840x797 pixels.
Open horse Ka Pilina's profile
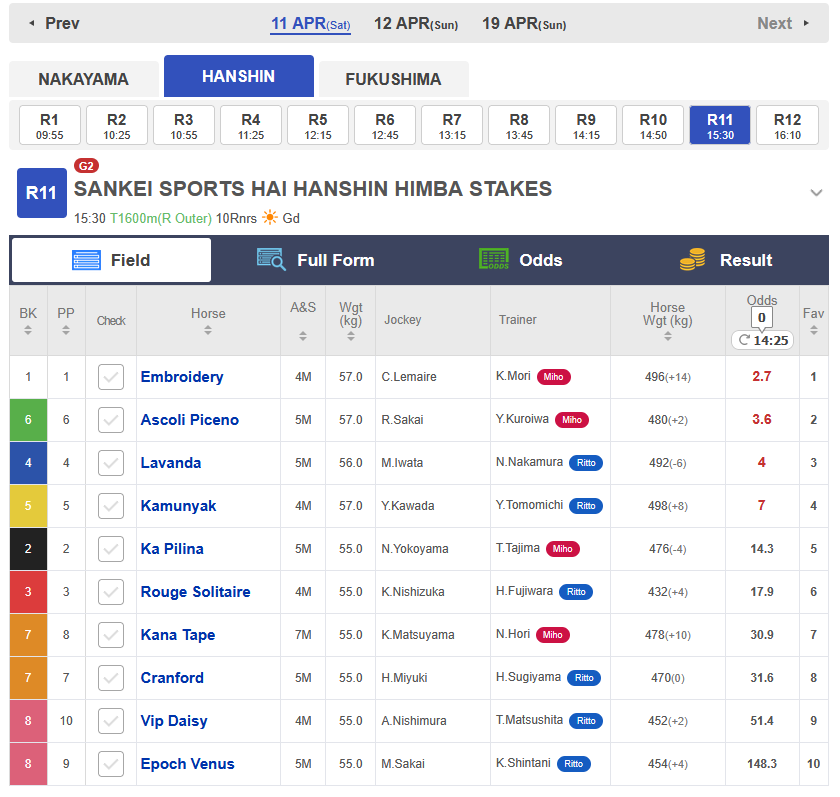[x=172, y=549]
